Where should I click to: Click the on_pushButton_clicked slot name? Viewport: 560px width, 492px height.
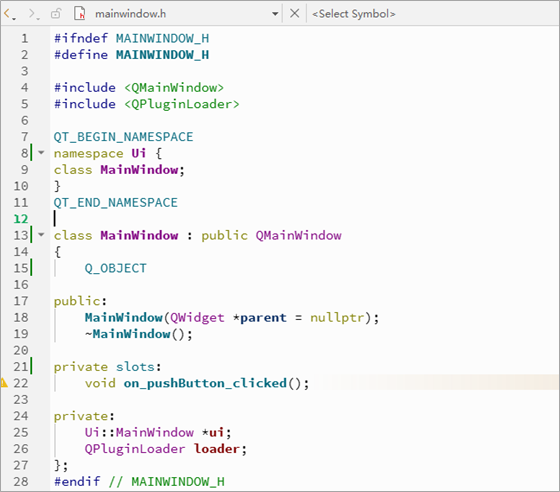205,383
